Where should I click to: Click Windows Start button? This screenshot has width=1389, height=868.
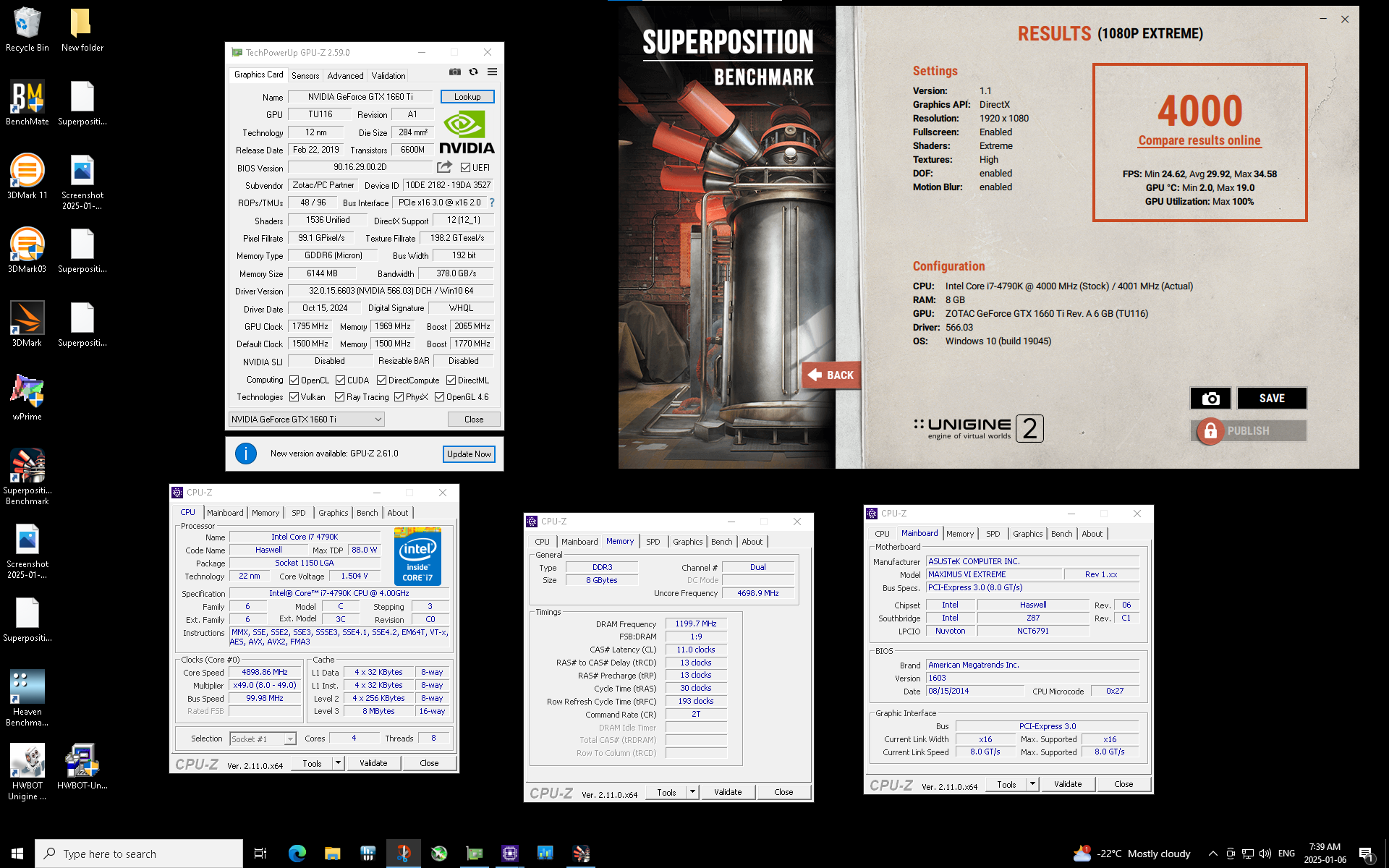[x=17, y=854]
